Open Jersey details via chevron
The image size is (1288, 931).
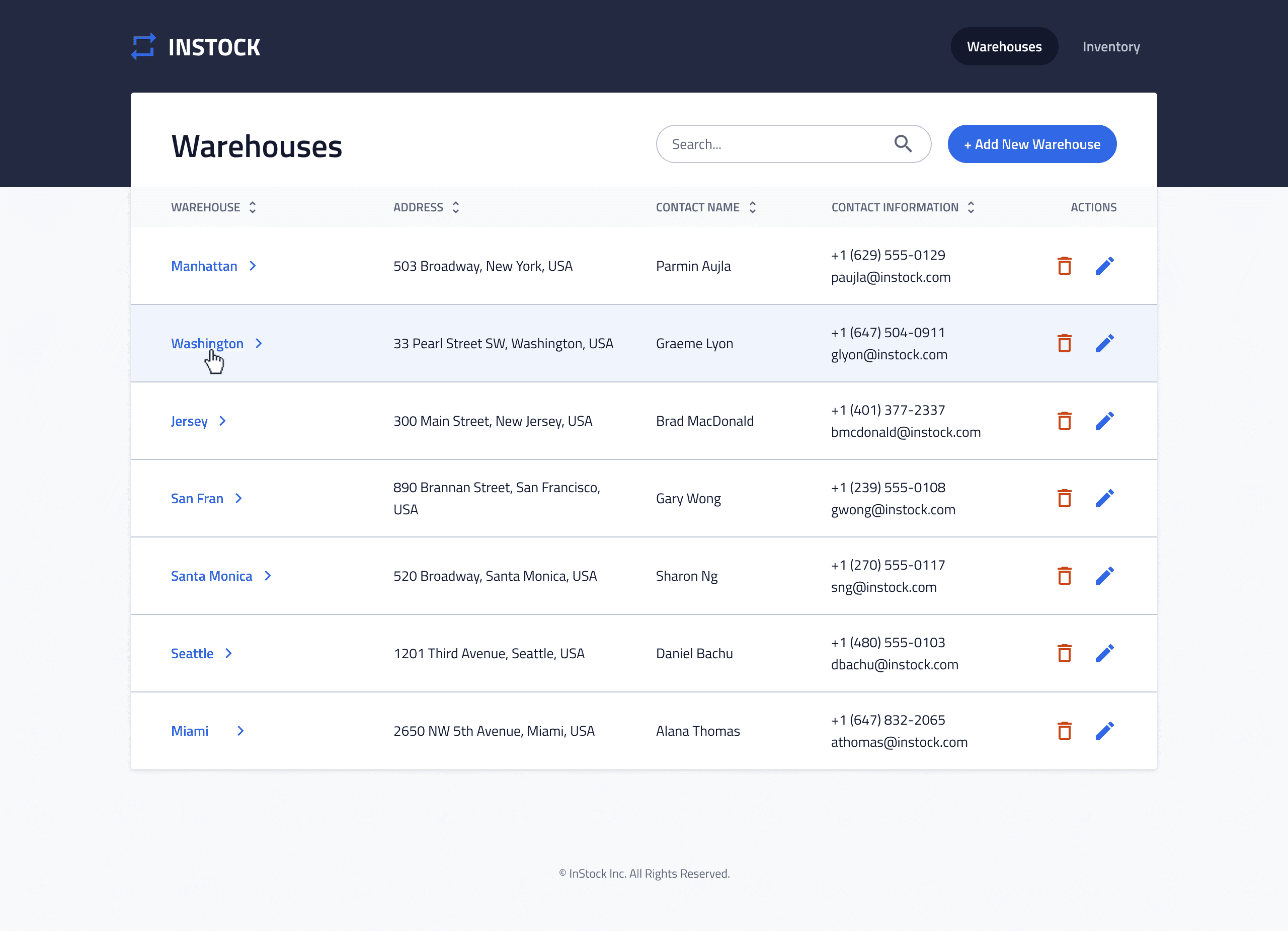click(222, 421)
